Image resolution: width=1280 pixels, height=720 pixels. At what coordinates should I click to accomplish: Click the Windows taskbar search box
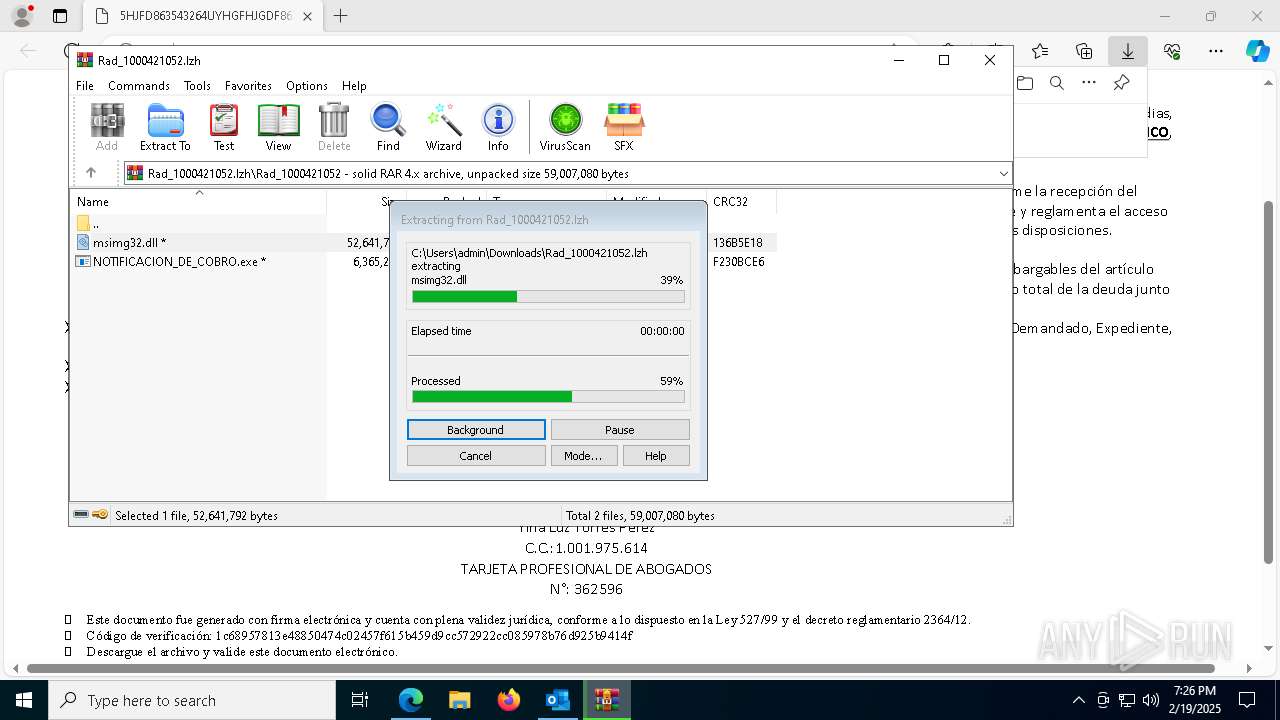point(192,700)
